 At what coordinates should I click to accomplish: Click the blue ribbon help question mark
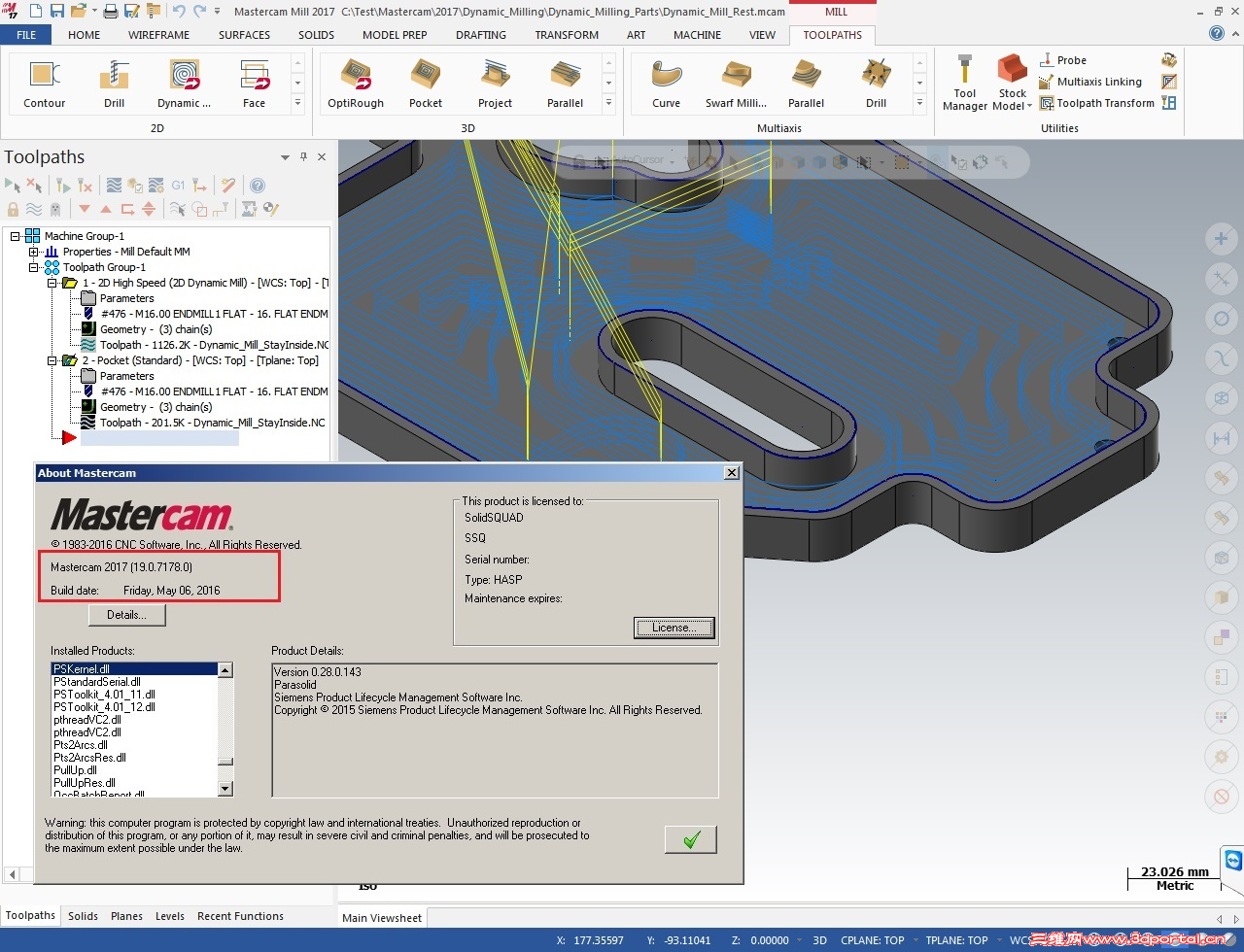(x=1216, y=34)
